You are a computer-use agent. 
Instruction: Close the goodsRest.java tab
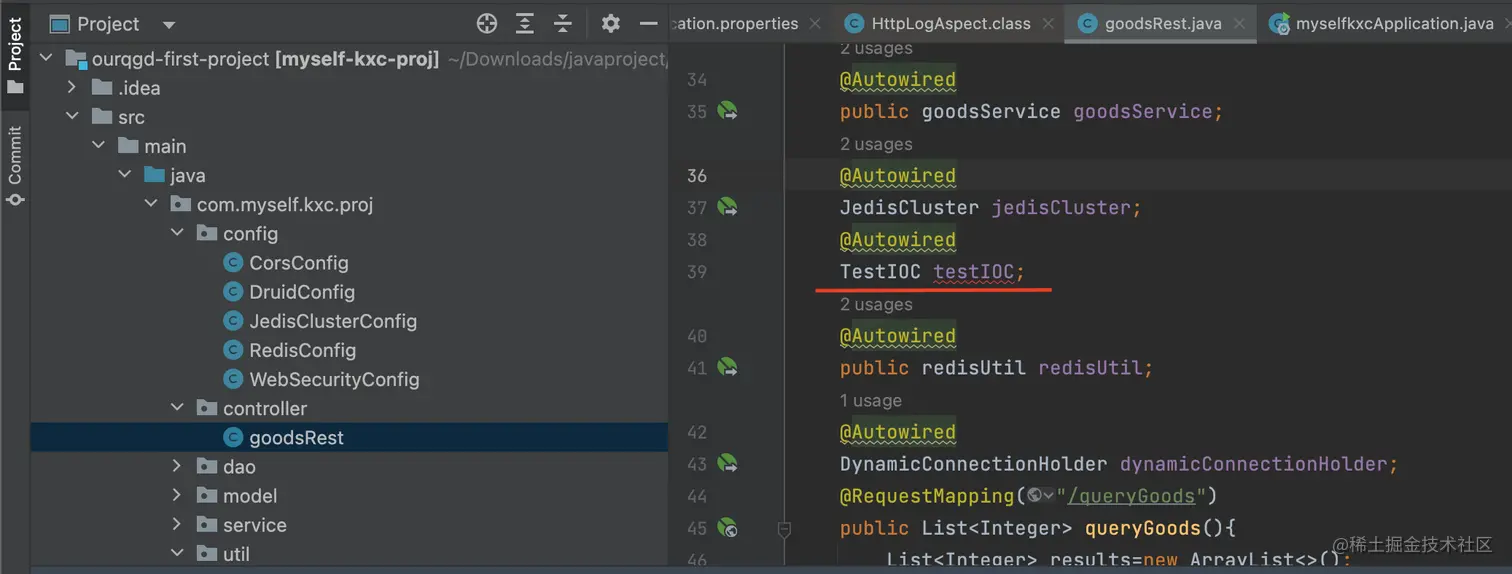pyautogui.click(x=1240, y=24)
